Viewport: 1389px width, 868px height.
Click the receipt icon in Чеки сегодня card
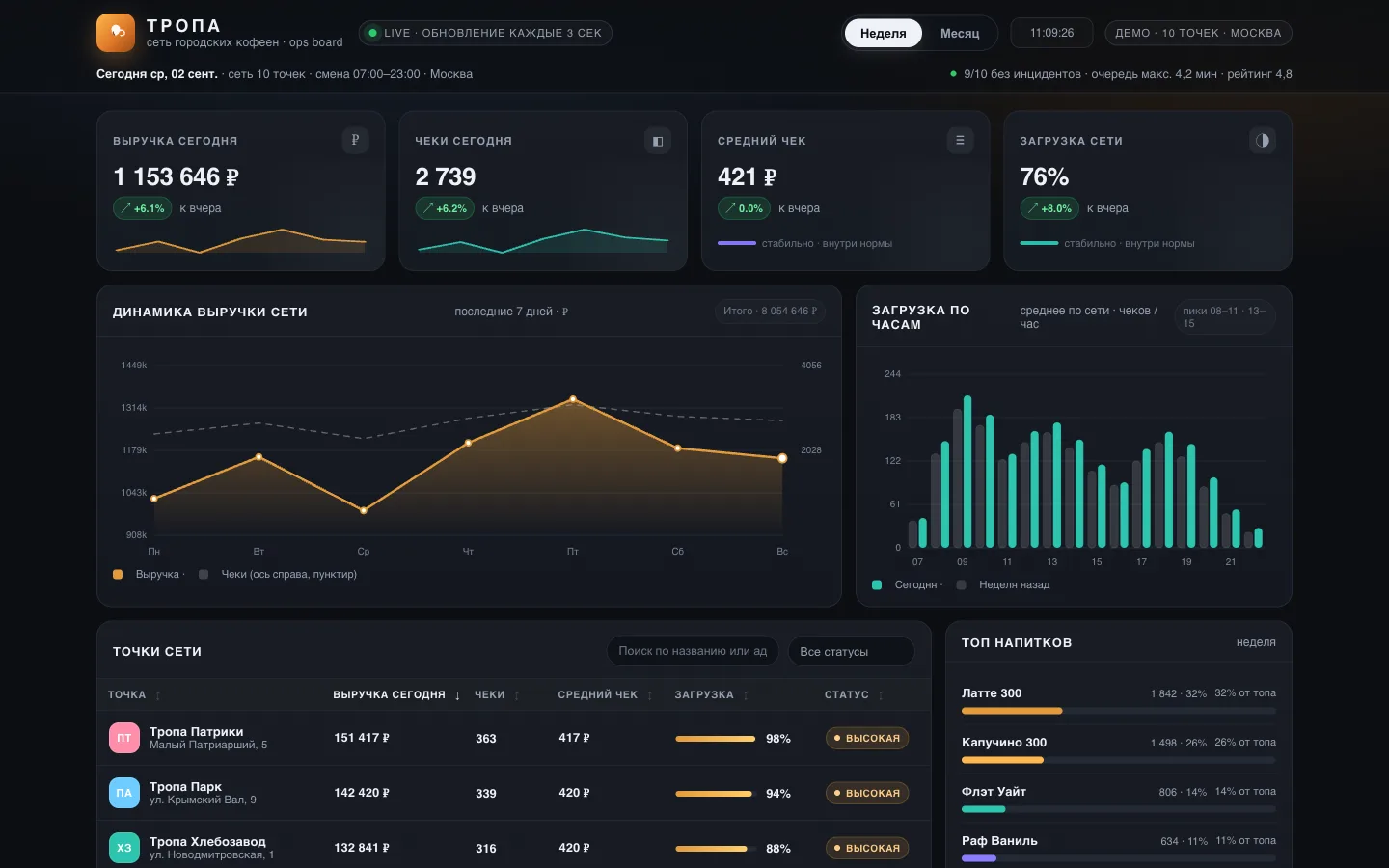pos(658,141)
